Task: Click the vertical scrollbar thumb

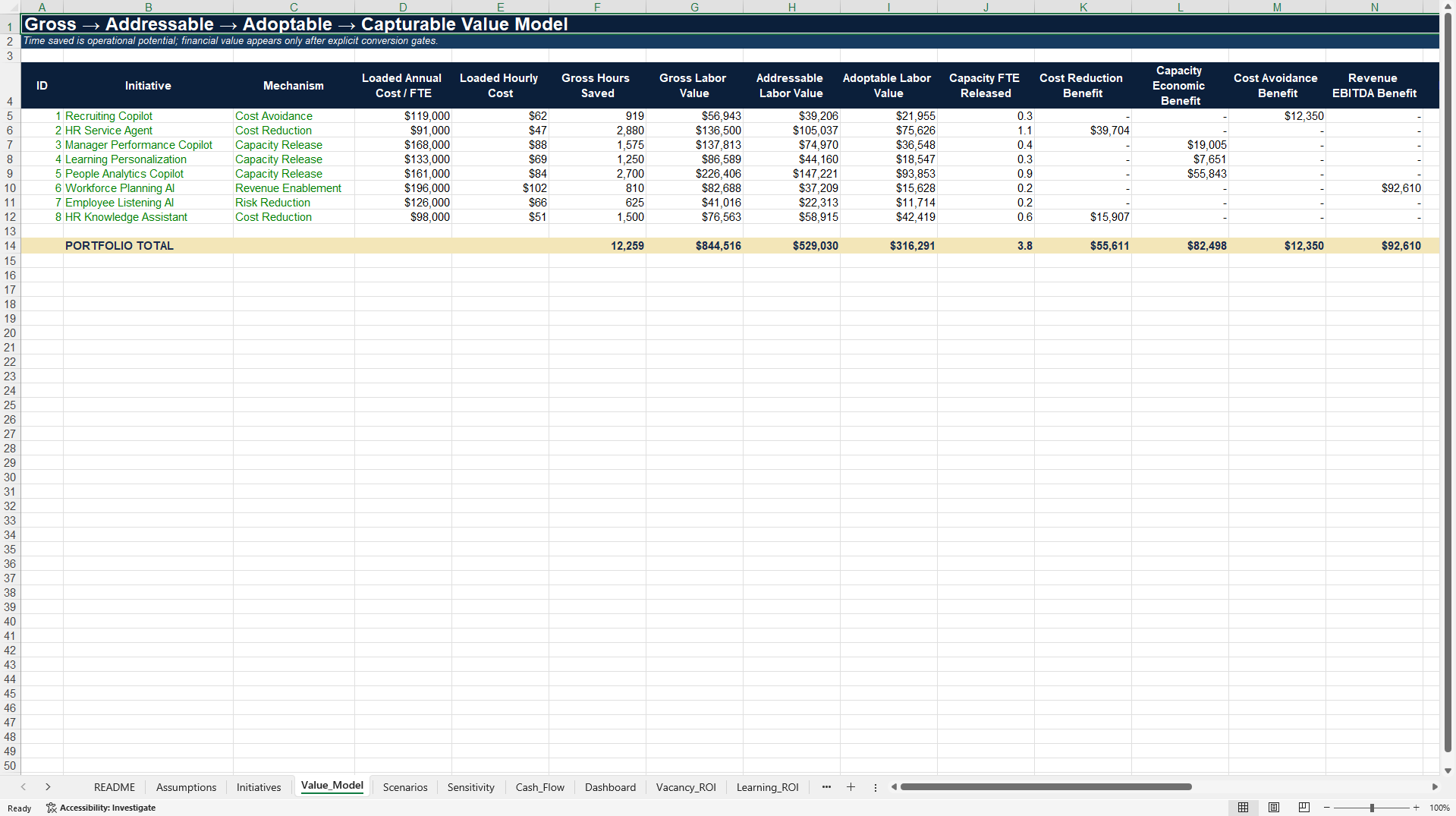Action: pos(1448,383)
